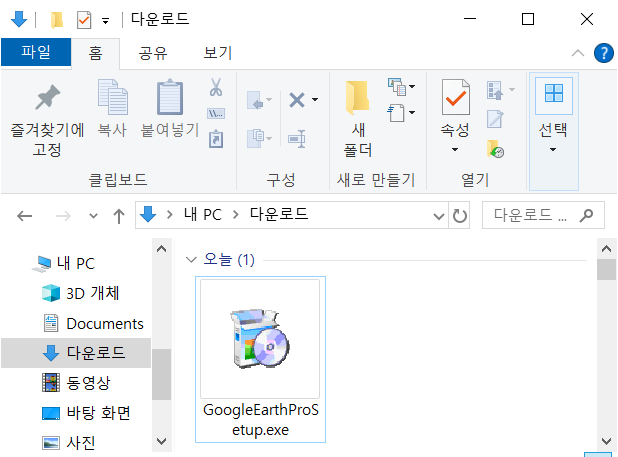Click the Edit icon in 열기 group
This screenshot has width=618, height=457.
[495, 119]
